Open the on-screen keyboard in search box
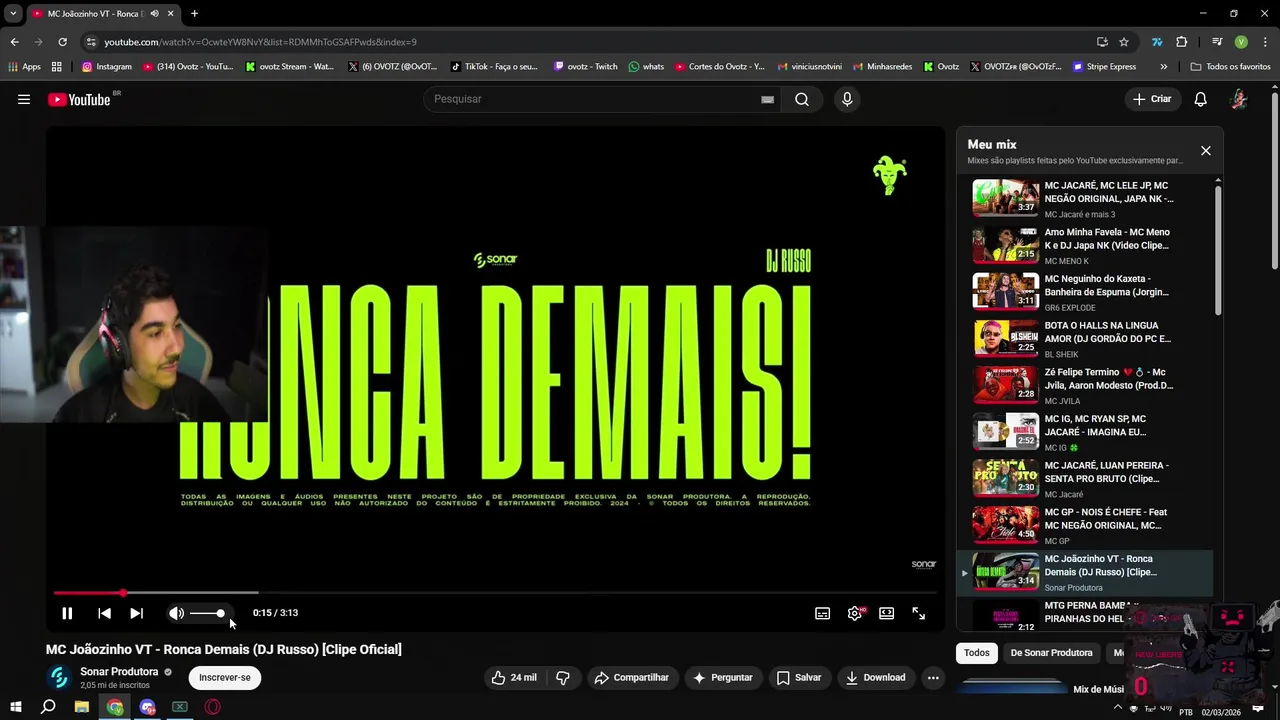1280x720 pixels. coord(767,99)
